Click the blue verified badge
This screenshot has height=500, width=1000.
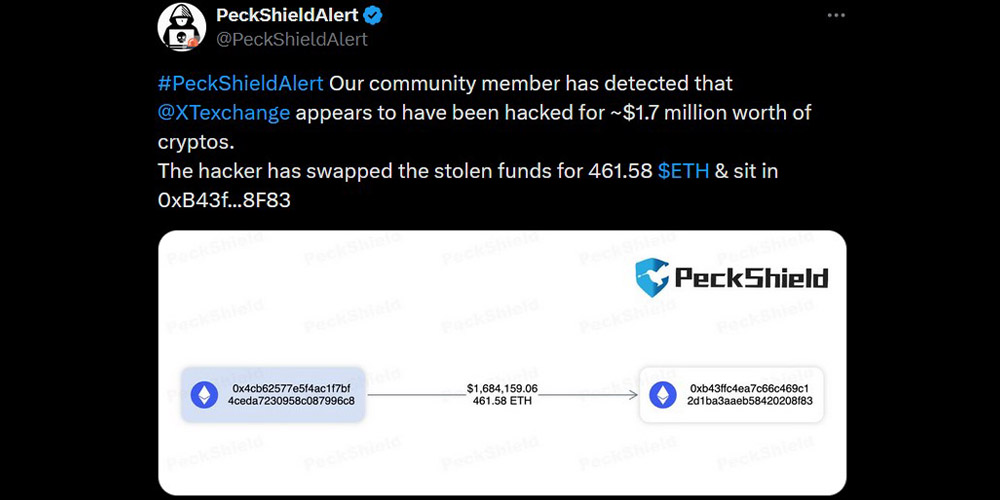(373, 15)
